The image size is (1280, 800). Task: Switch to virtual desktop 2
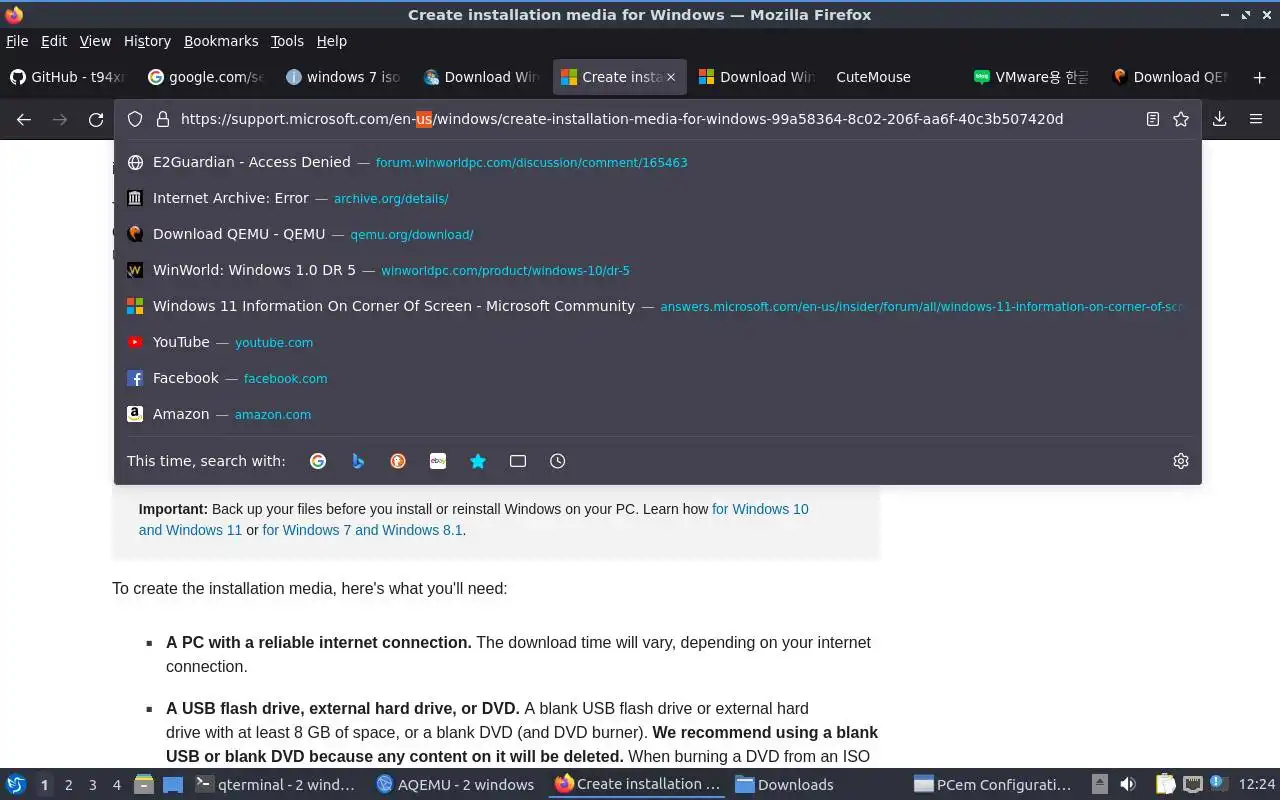68,785
